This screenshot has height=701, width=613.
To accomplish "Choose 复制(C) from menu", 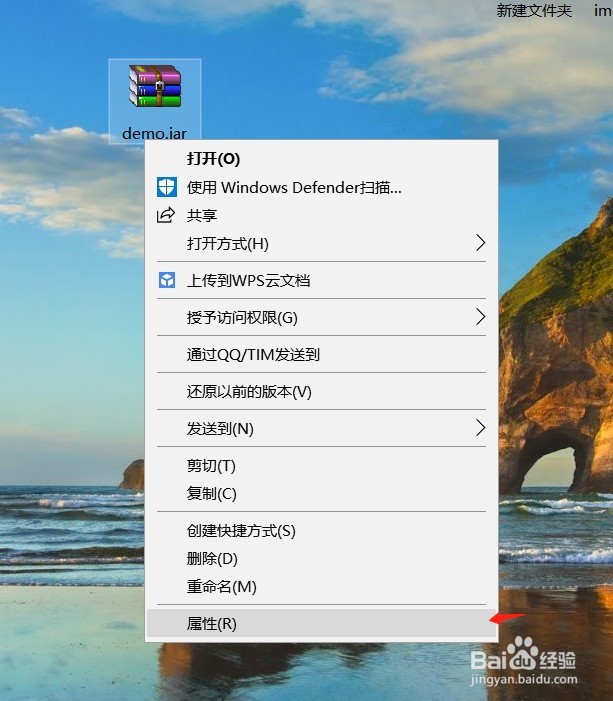I will tap(321, 494).
